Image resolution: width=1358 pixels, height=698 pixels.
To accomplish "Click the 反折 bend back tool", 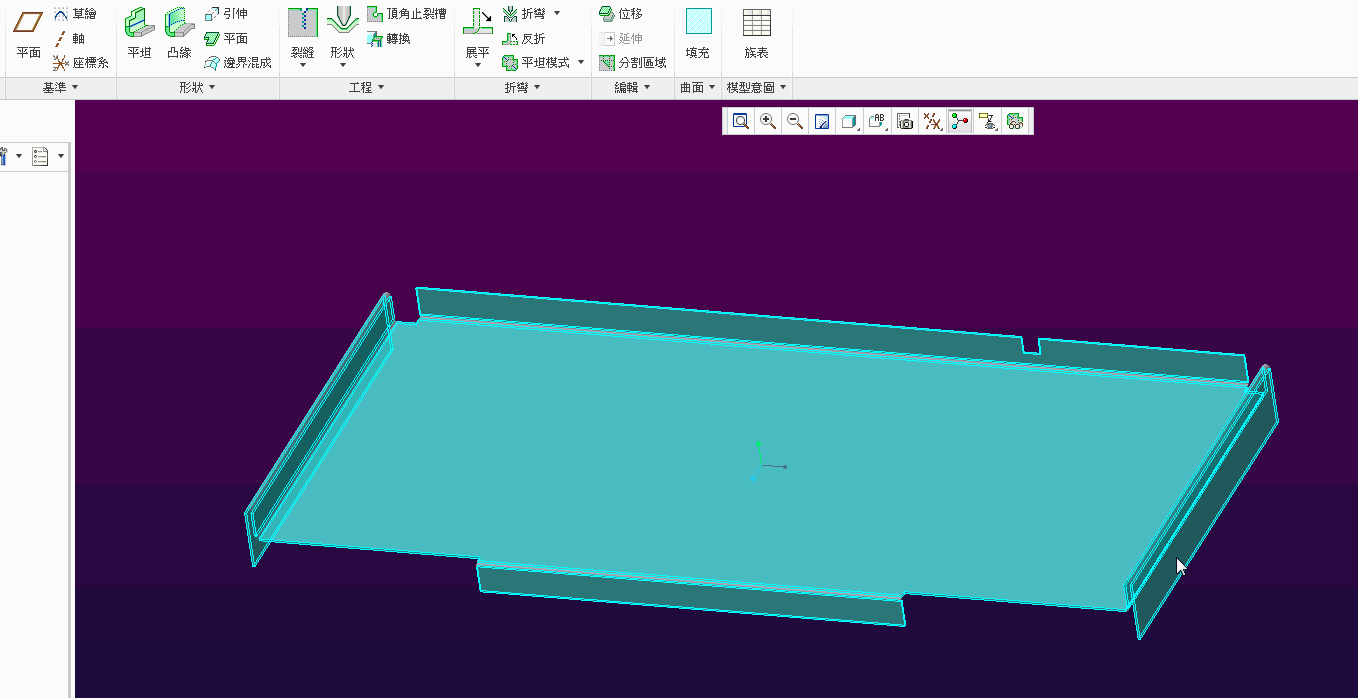I will coord(524,38).
